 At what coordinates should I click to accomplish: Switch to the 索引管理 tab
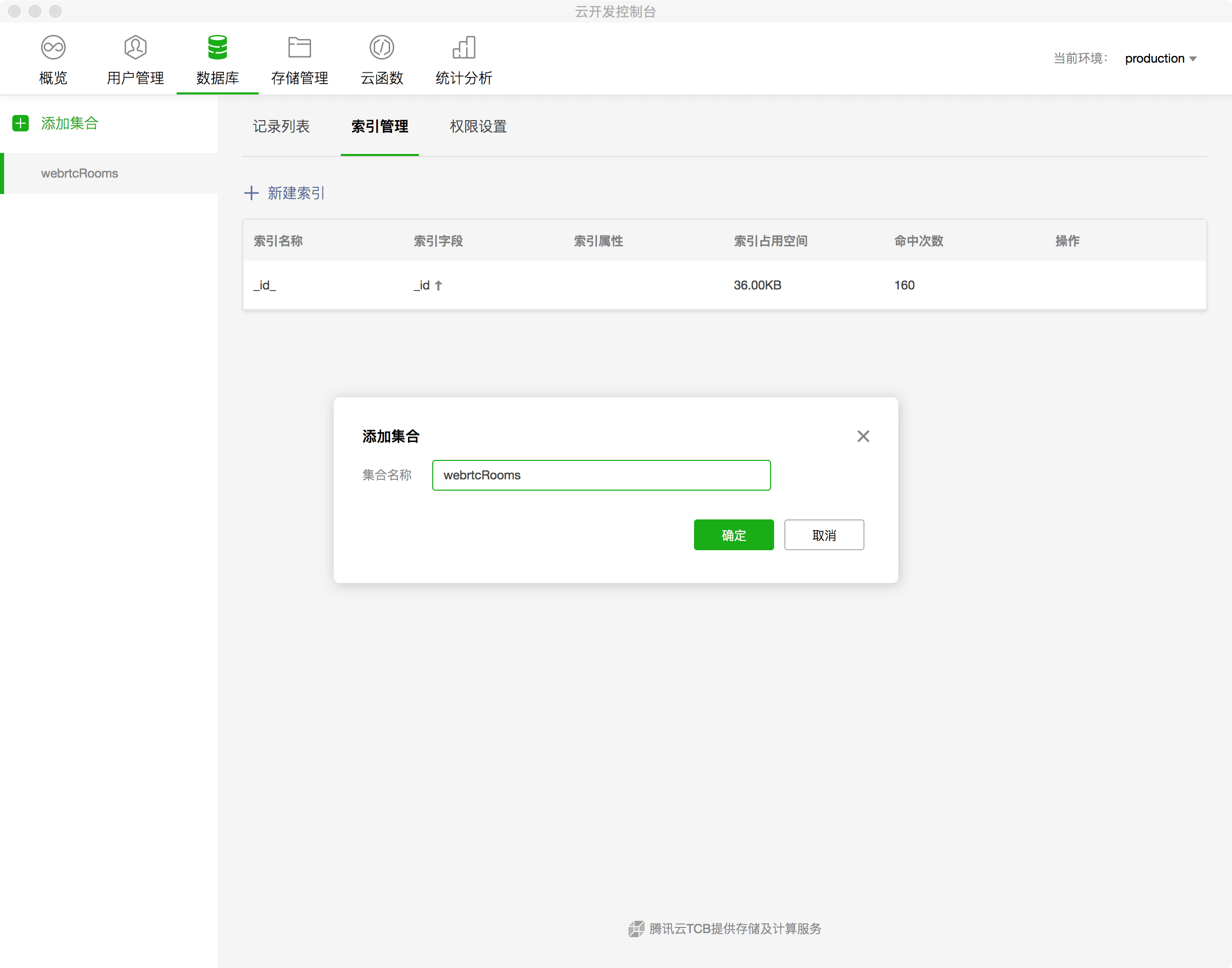(380, 127)
